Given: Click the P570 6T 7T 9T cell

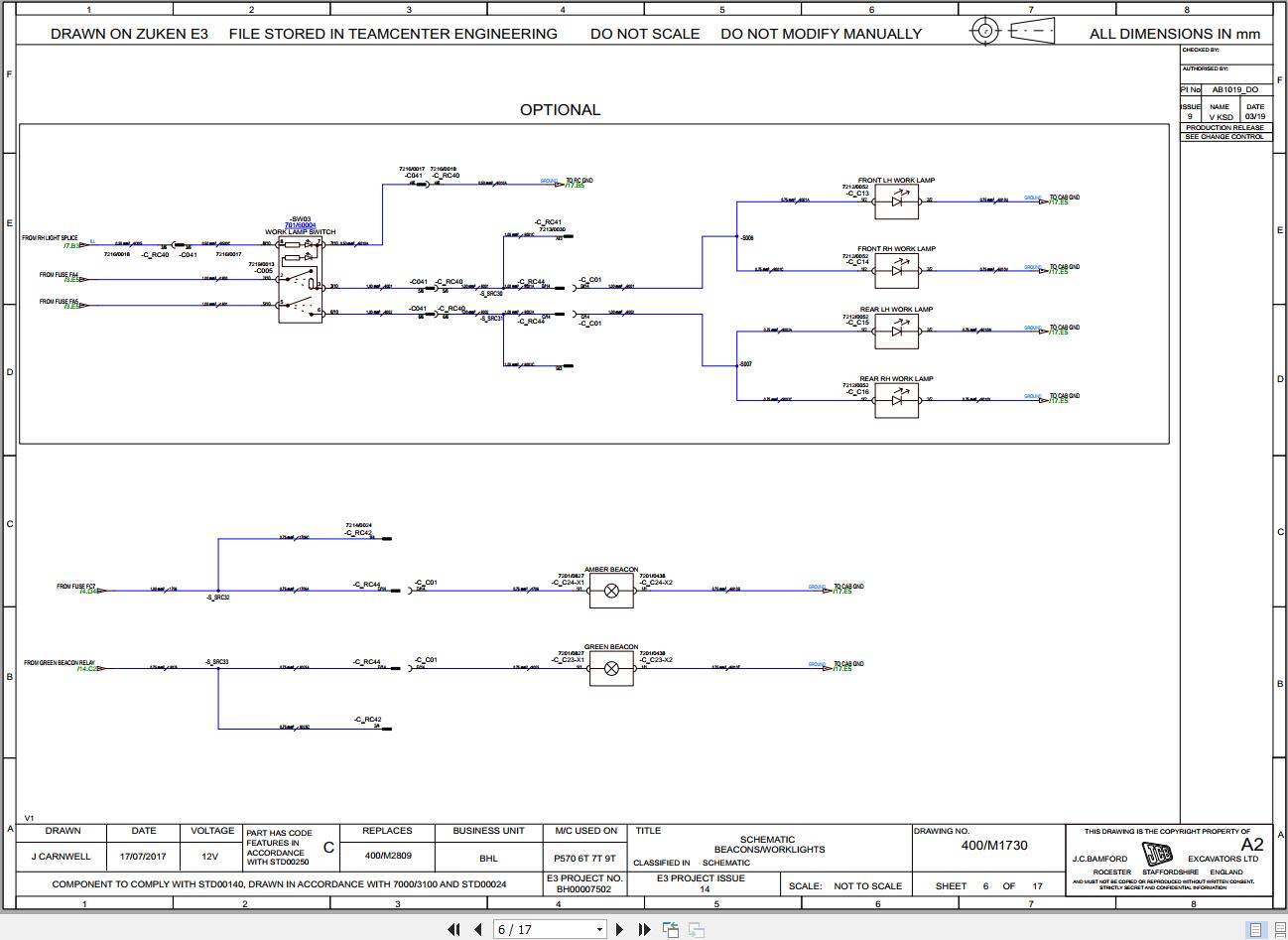Looking at the screenshot, I should click(584, 859).
